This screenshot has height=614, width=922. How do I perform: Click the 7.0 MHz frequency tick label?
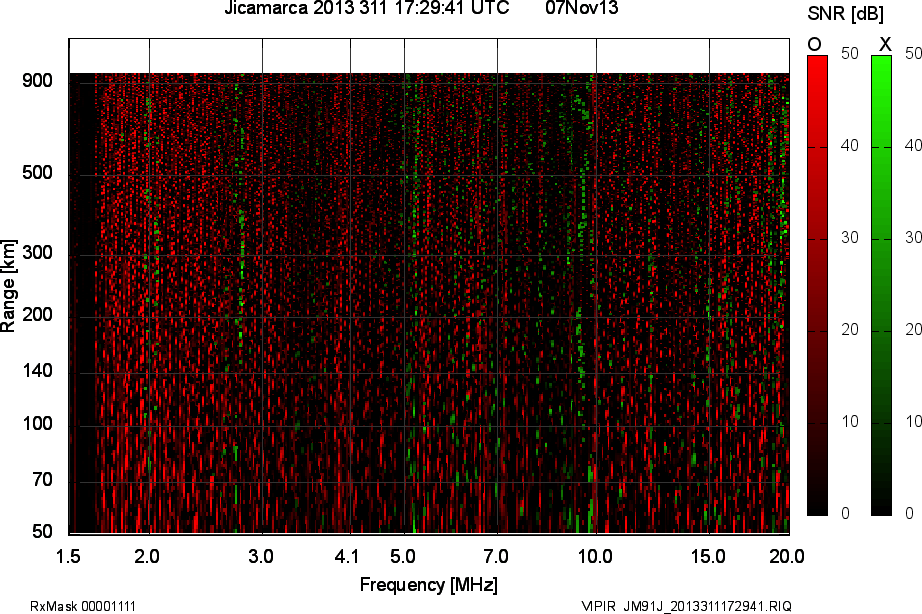point(496,555)
